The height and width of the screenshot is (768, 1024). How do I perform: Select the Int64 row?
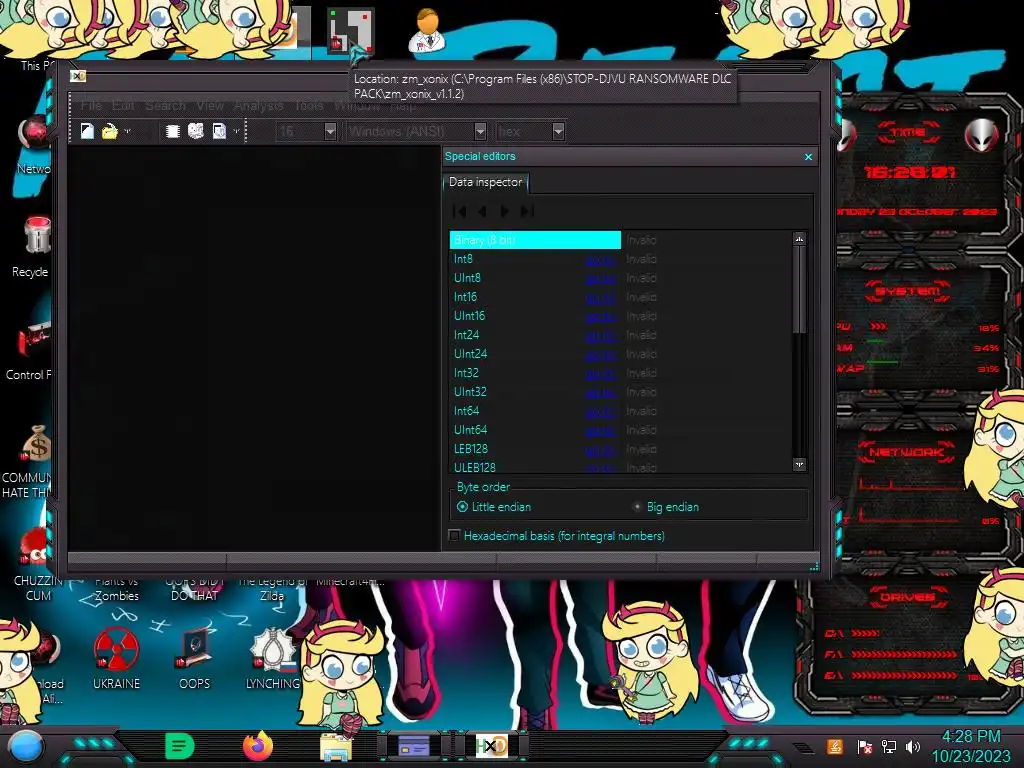[620, 410]
